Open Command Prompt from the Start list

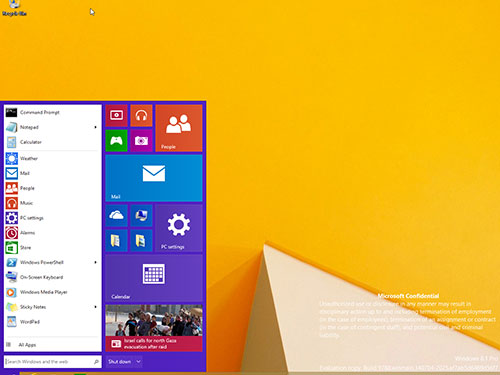click(53, 112)
